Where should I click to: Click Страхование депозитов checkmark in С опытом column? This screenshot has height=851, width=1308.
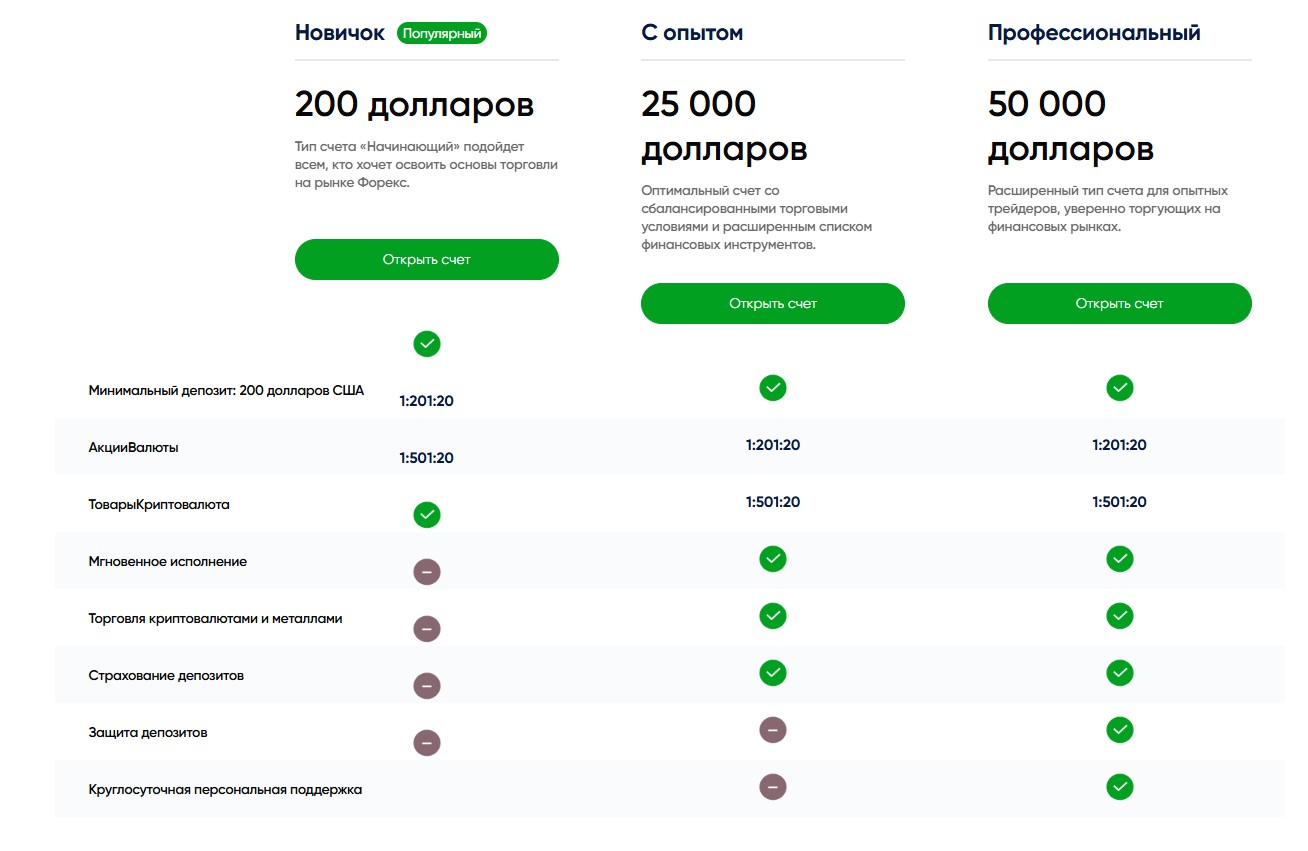pos(773,673)
